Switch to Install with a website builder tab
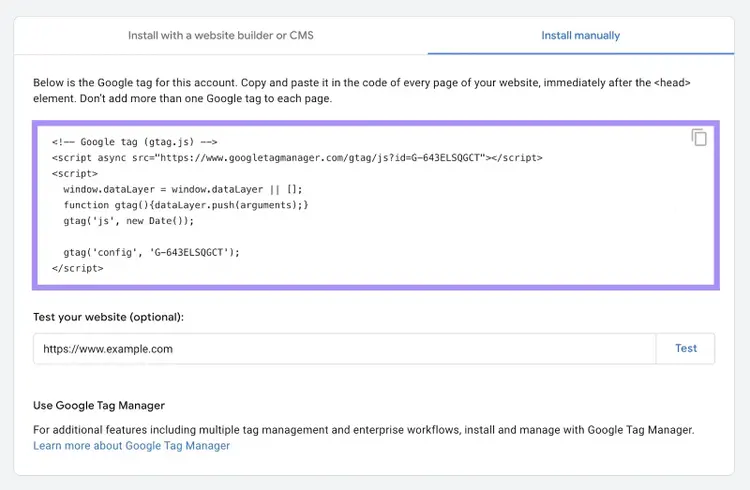Screen dimensions: 750x490 (221, 35)
